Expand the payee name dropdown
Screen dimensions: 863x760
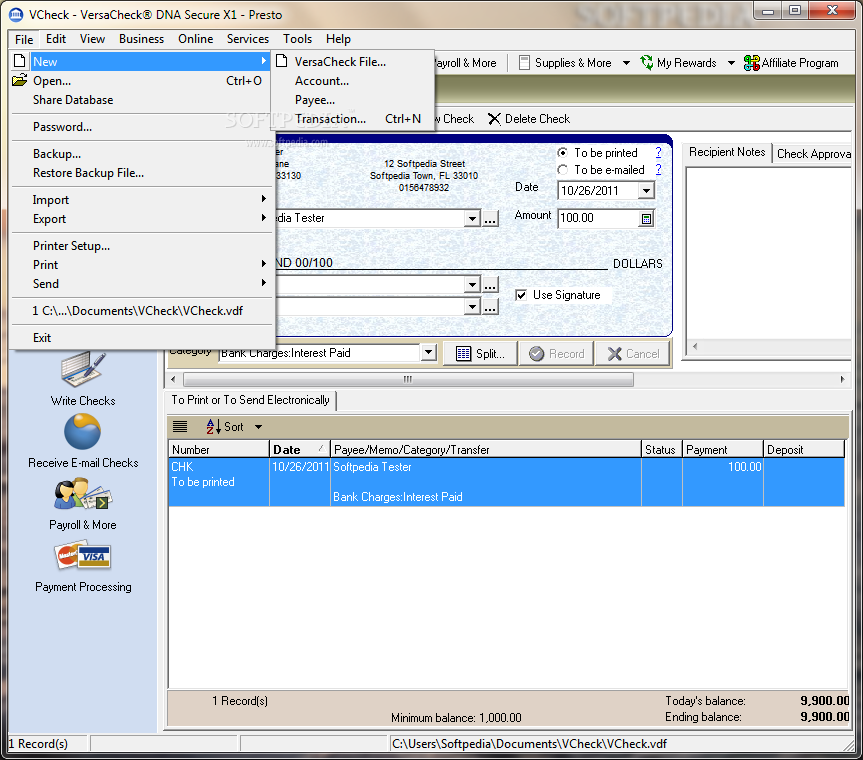[472, 219]
